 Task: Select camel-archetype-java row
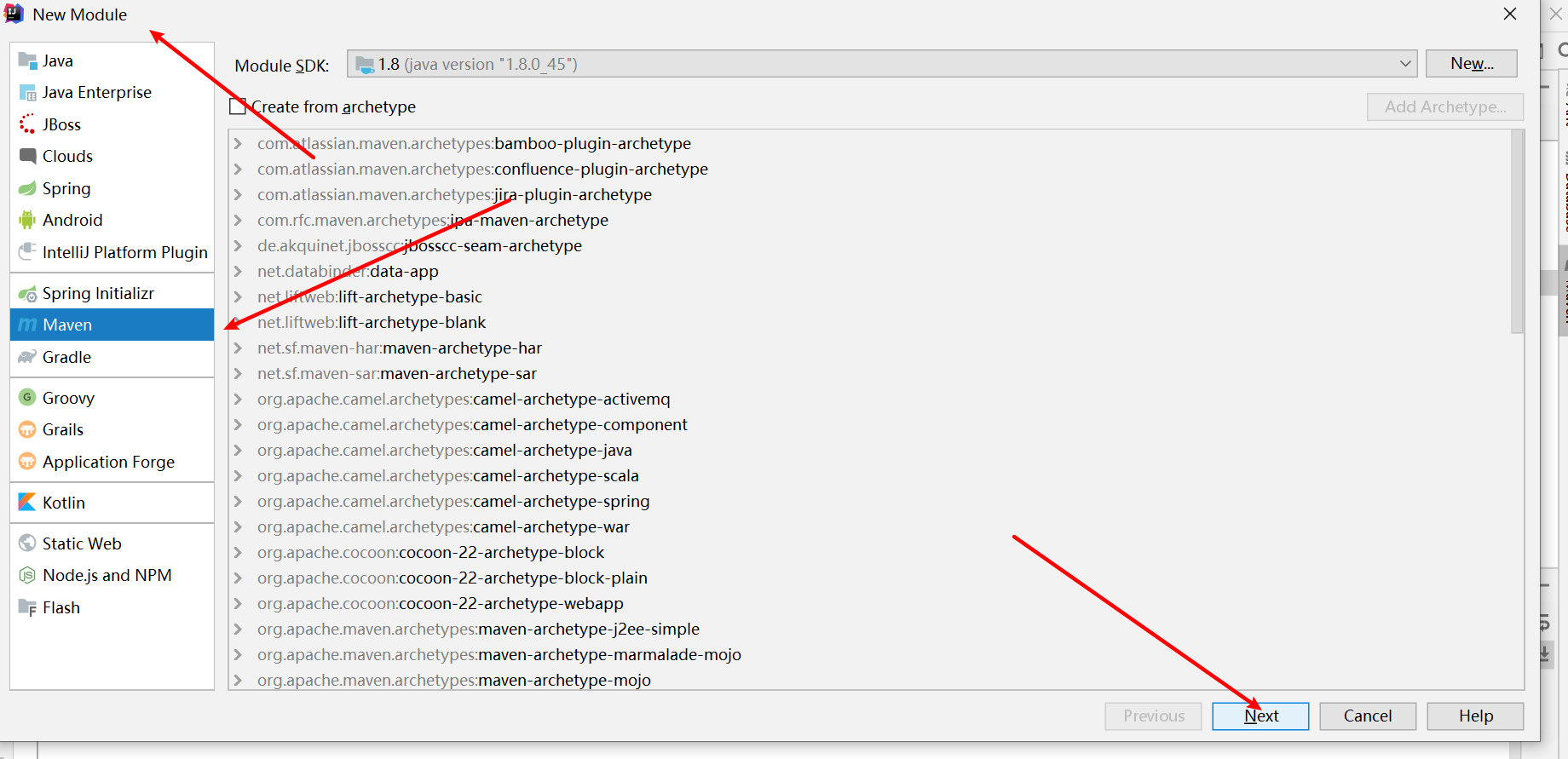point(869,450)
